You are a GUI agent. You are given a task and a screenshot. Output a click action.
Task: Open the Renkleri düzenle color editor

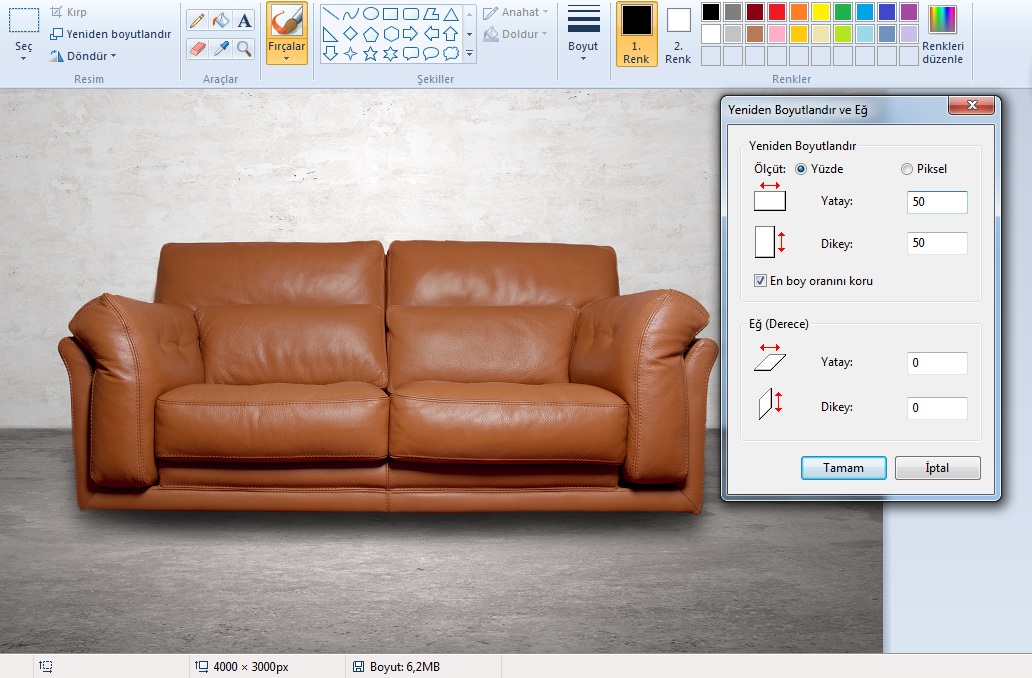(942, 36)
